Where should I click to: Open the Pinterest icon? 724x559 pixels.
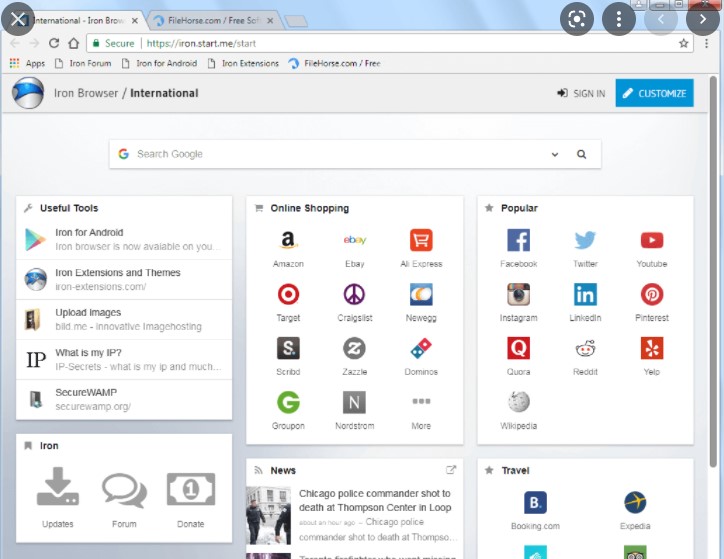(x=652, y=294)
